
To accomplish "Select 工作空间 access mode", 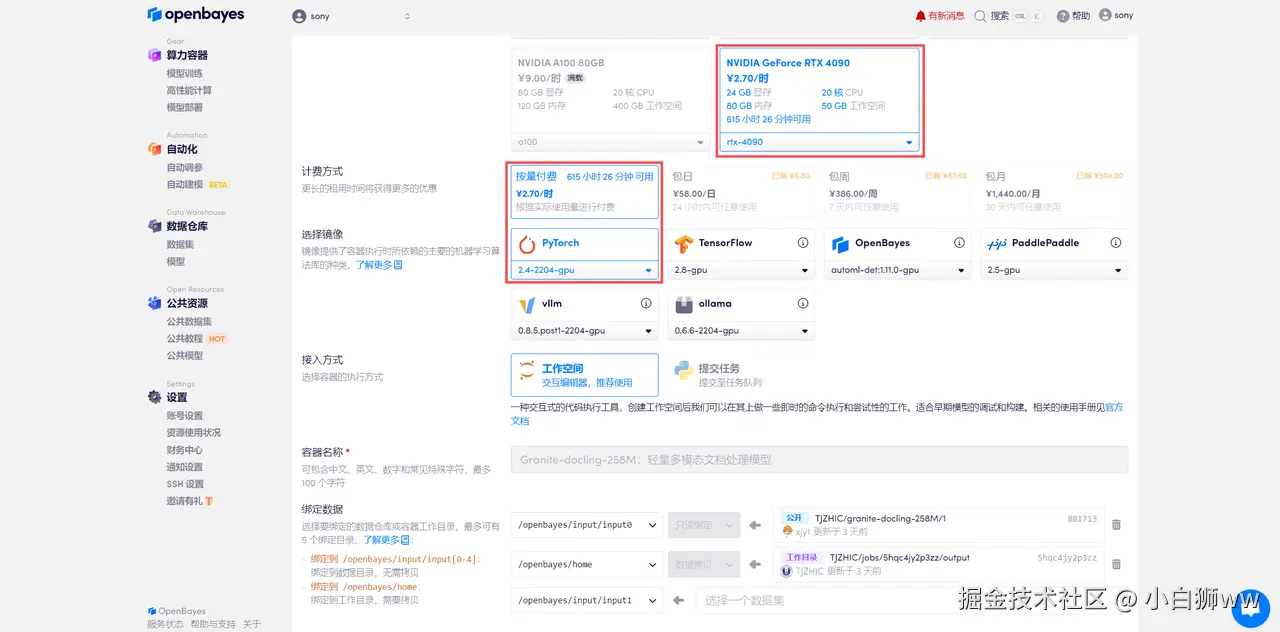I will [585, 375].
